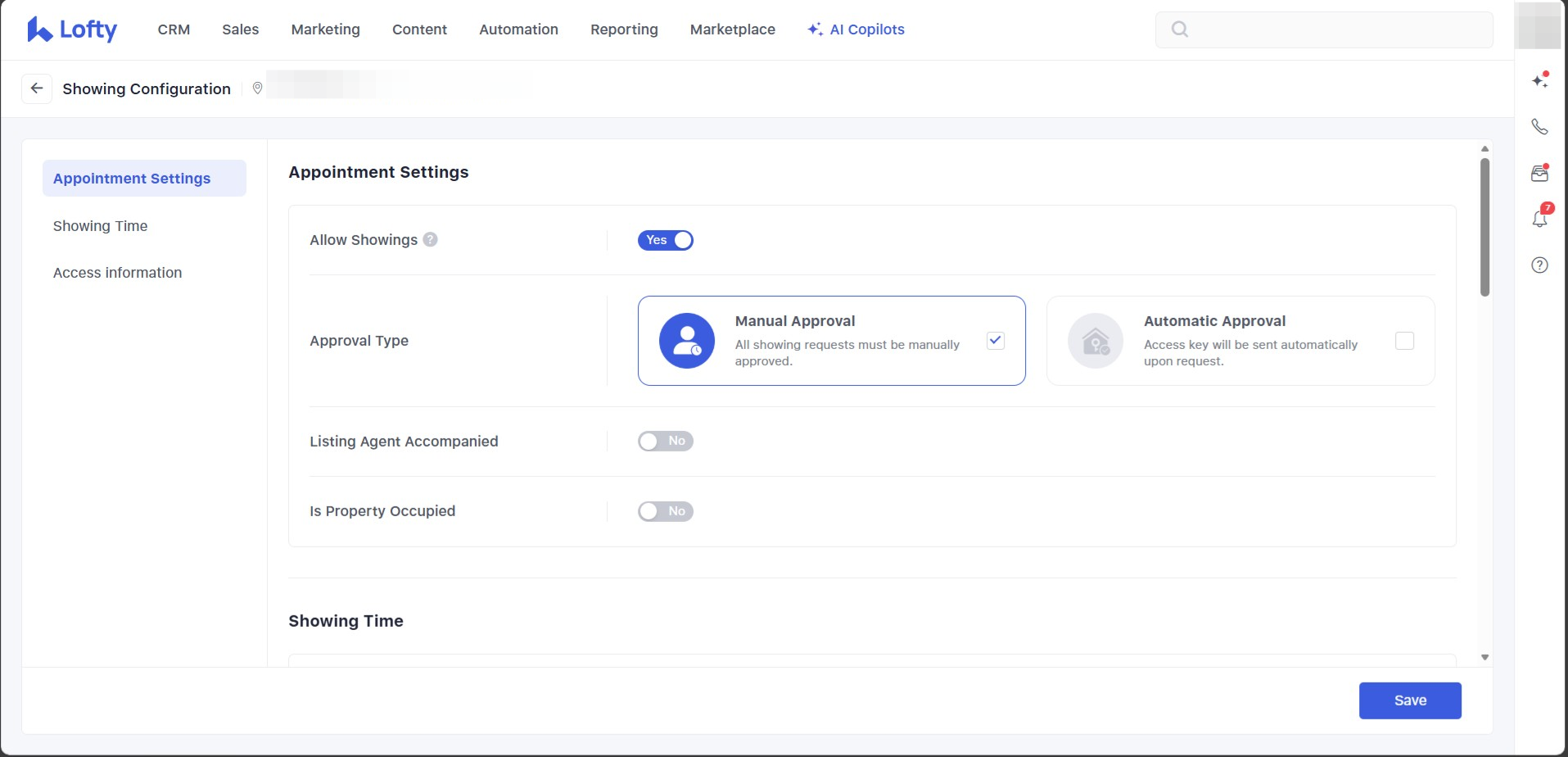Go to Access information section
1568x757 pixels.
[118, 273]
